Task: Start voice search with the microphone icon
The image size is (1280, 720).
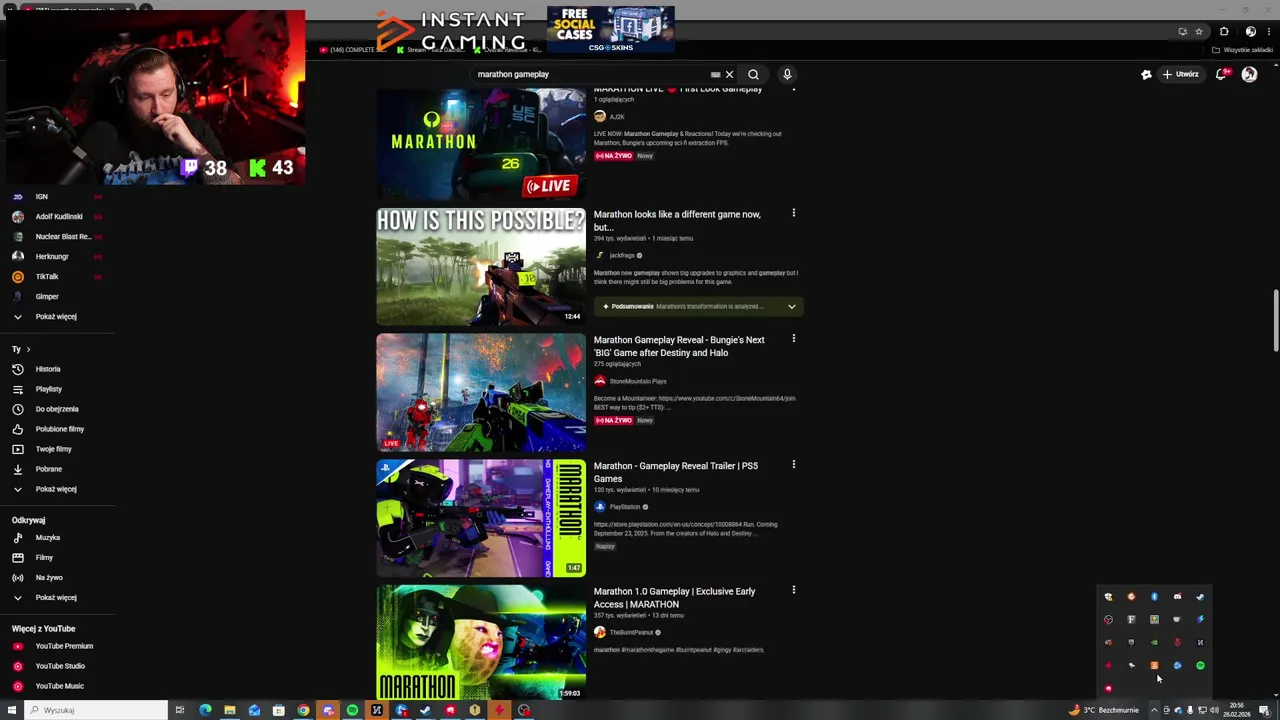Action: (787, 74)
